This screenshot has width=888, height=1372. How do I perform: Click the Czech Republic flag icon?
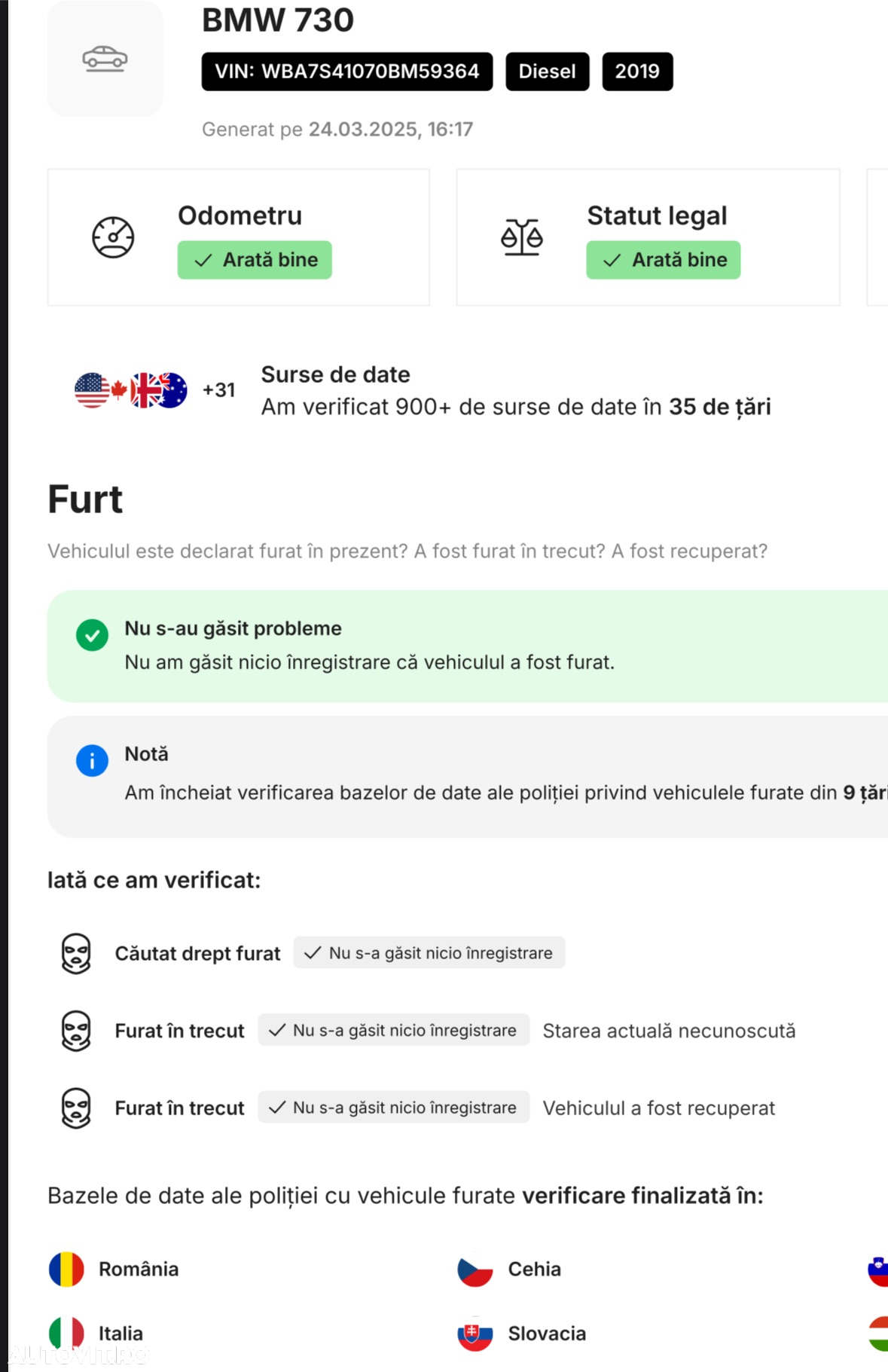click(x=475, y=1270)
